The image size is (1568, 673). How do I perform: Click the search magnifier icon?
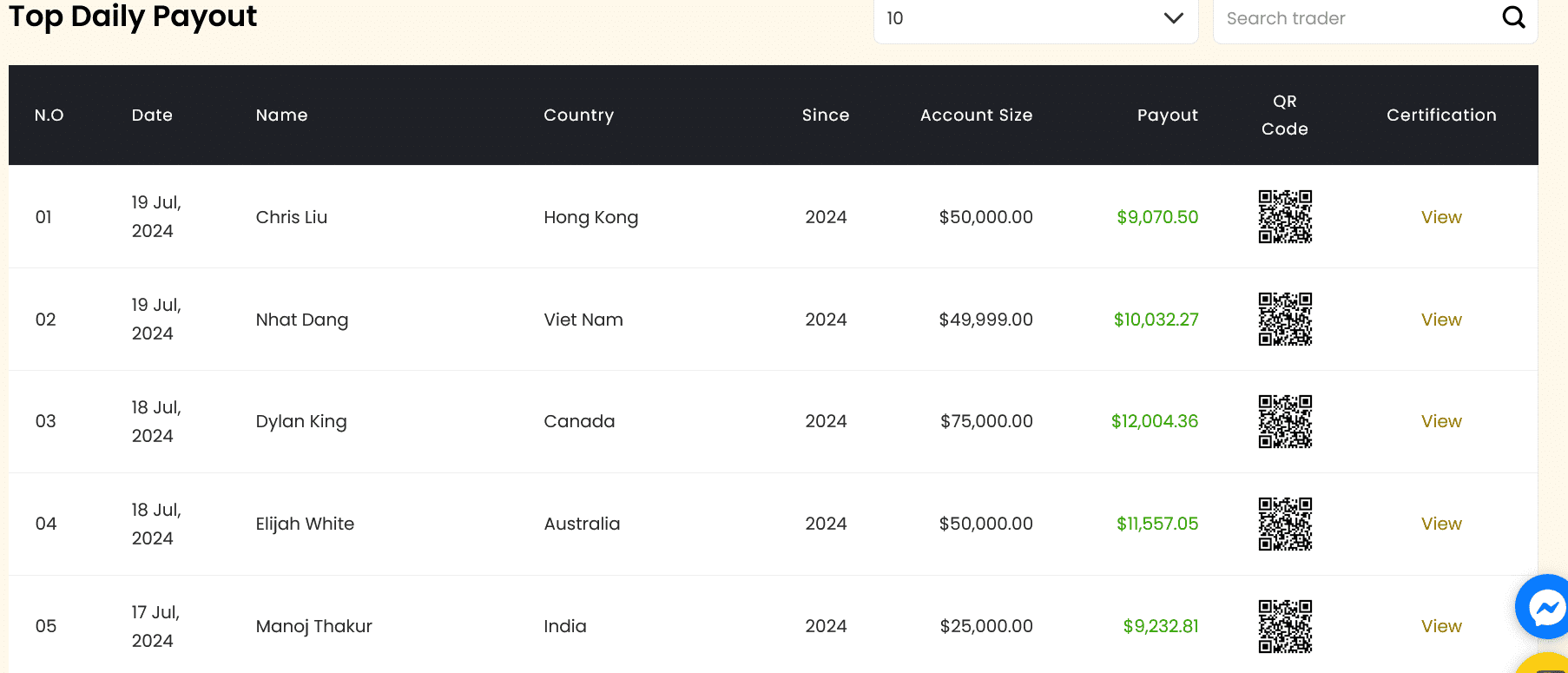point(1513,17)
